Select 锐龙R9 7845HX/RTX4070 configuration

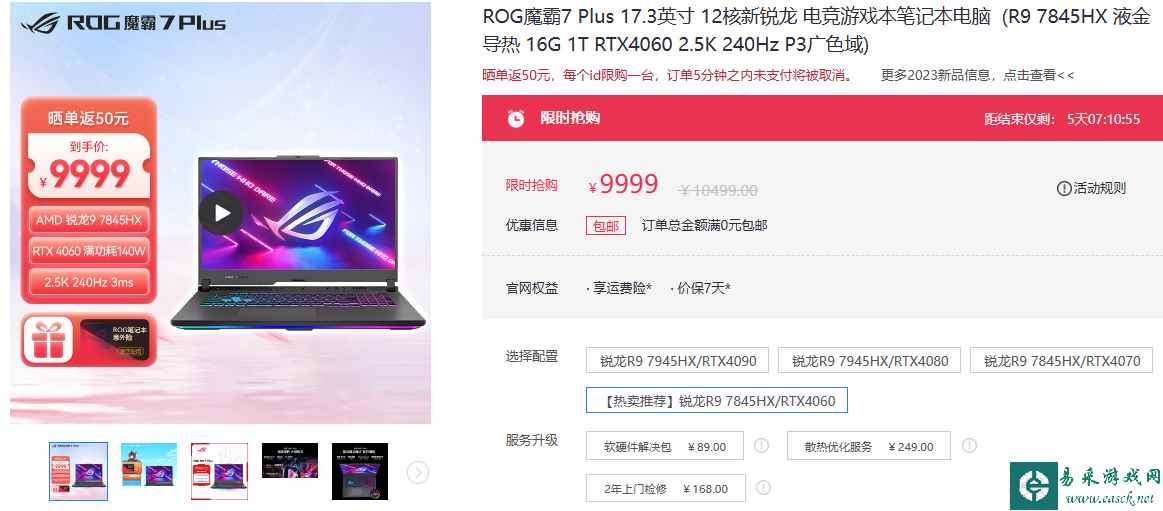coord(1061,360)
